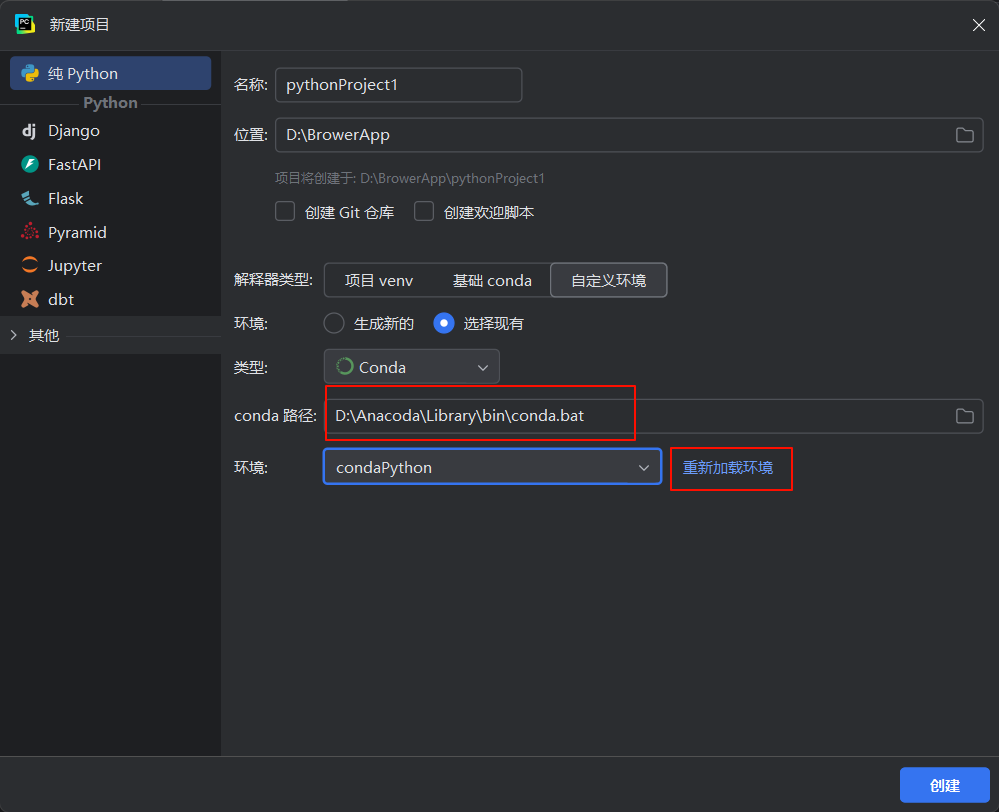Click the conda 路径 input field
Viewport: 999px width, 812px height.
(x=653, y=416)
